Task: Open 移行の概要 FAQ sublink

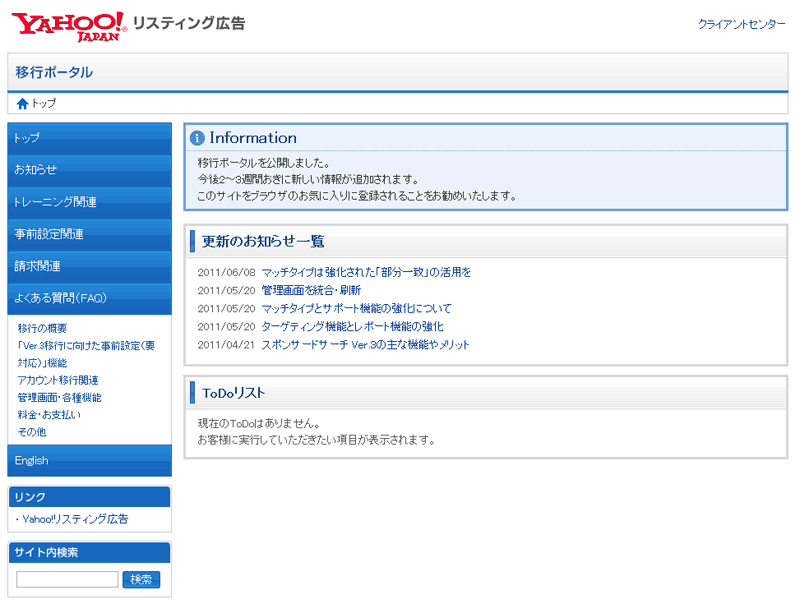Action: pyautogui.click(x=42, y=328)
